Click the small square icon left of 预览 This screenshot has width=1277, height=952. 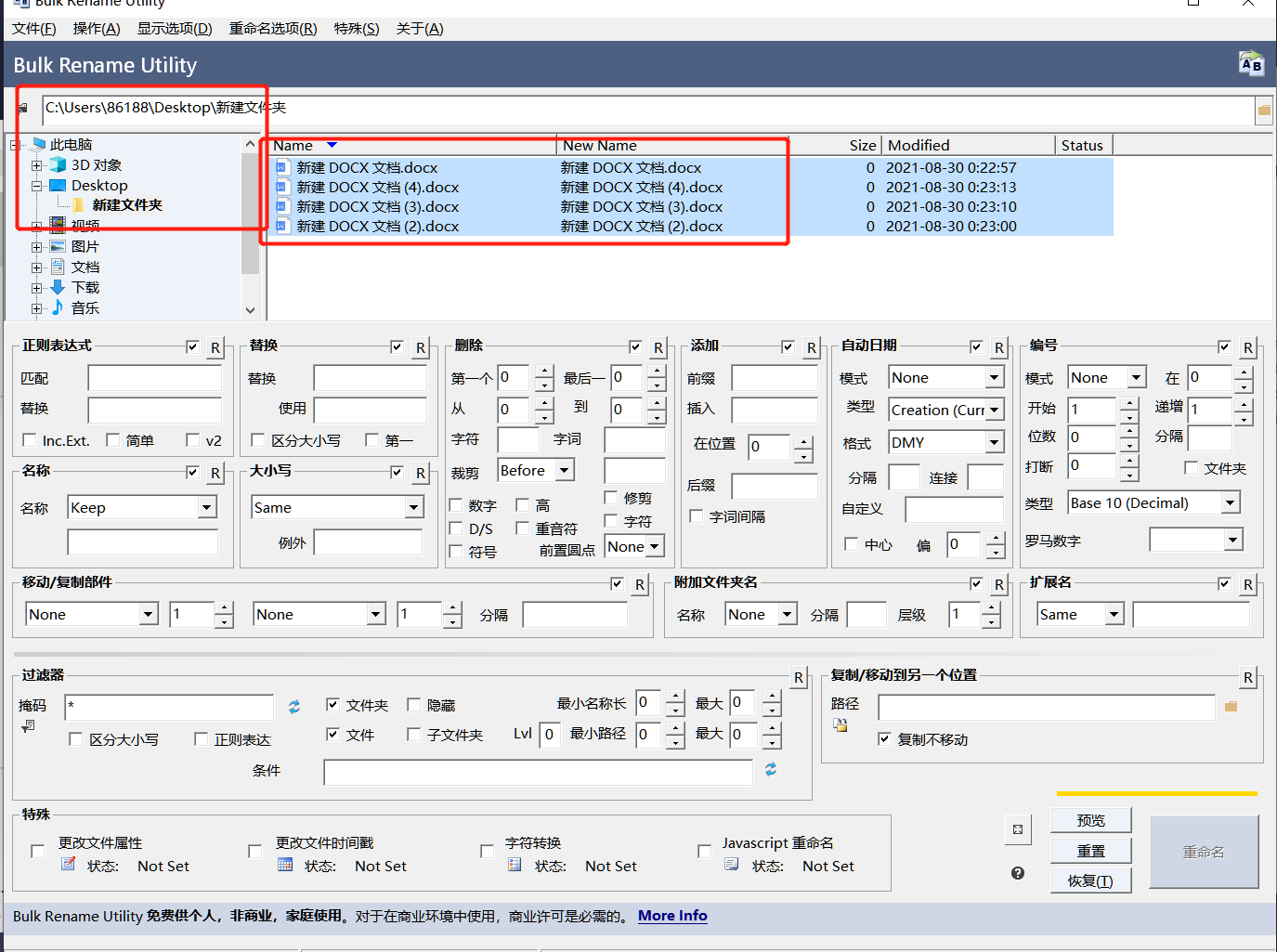tap(1018, 829)
